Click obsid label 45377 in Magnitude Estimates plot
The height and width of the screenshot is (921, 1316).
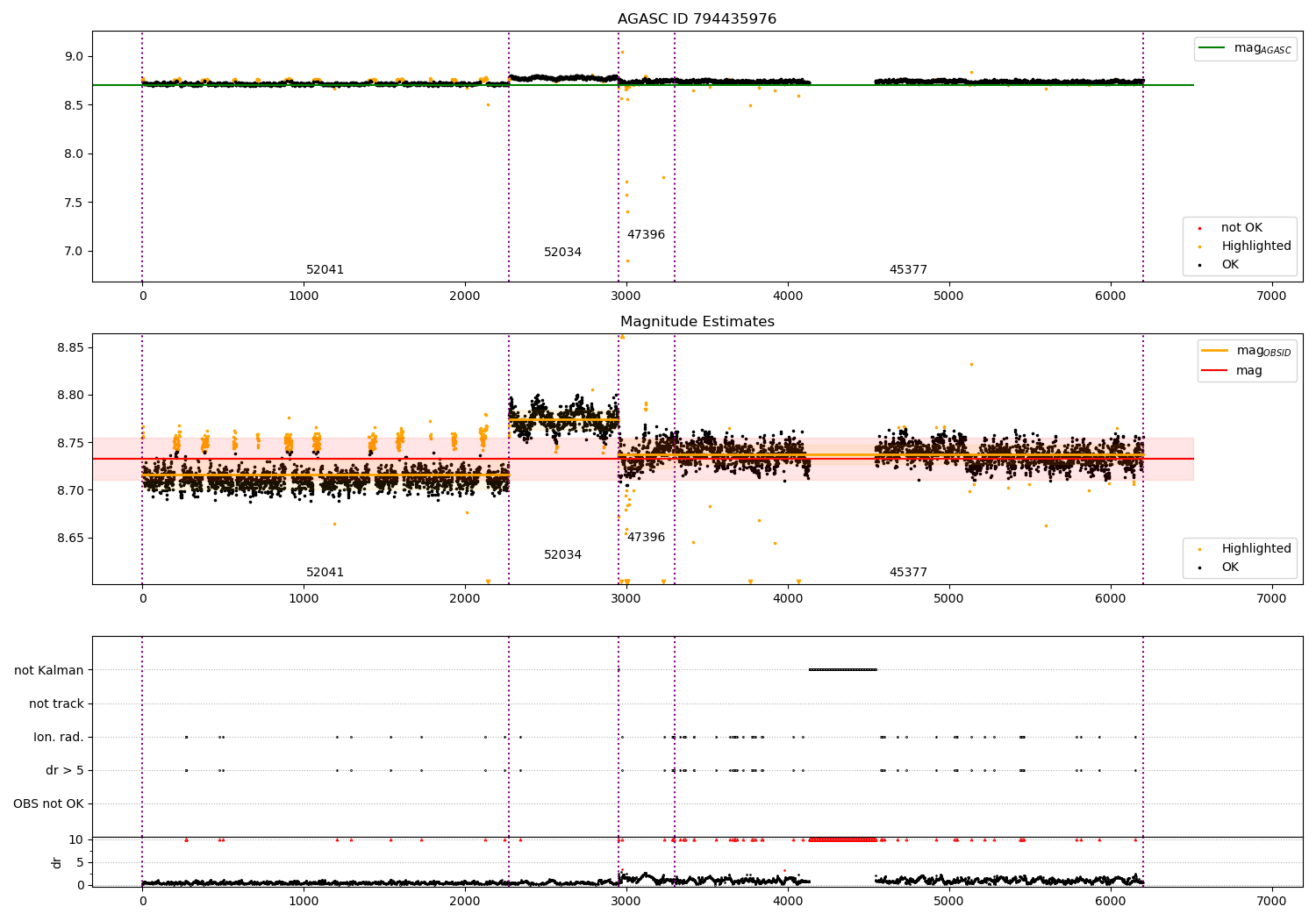(908, 573)
